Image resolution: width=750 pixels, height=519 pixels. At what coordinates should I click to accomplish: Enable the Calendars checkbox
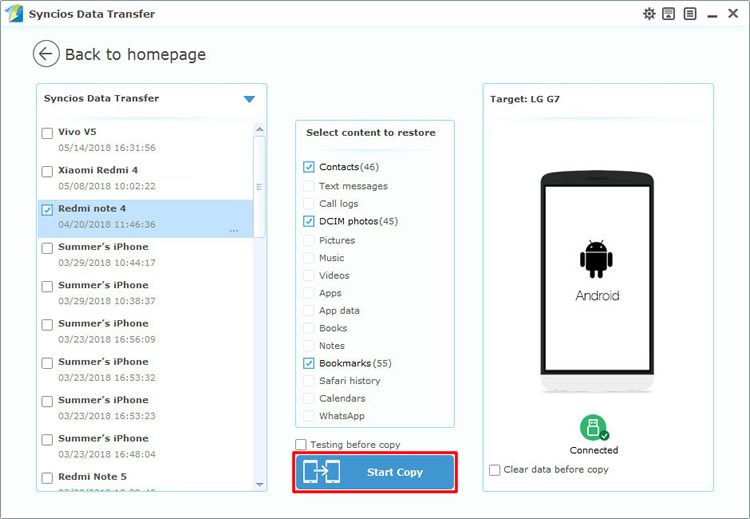[x=309, y=398]
